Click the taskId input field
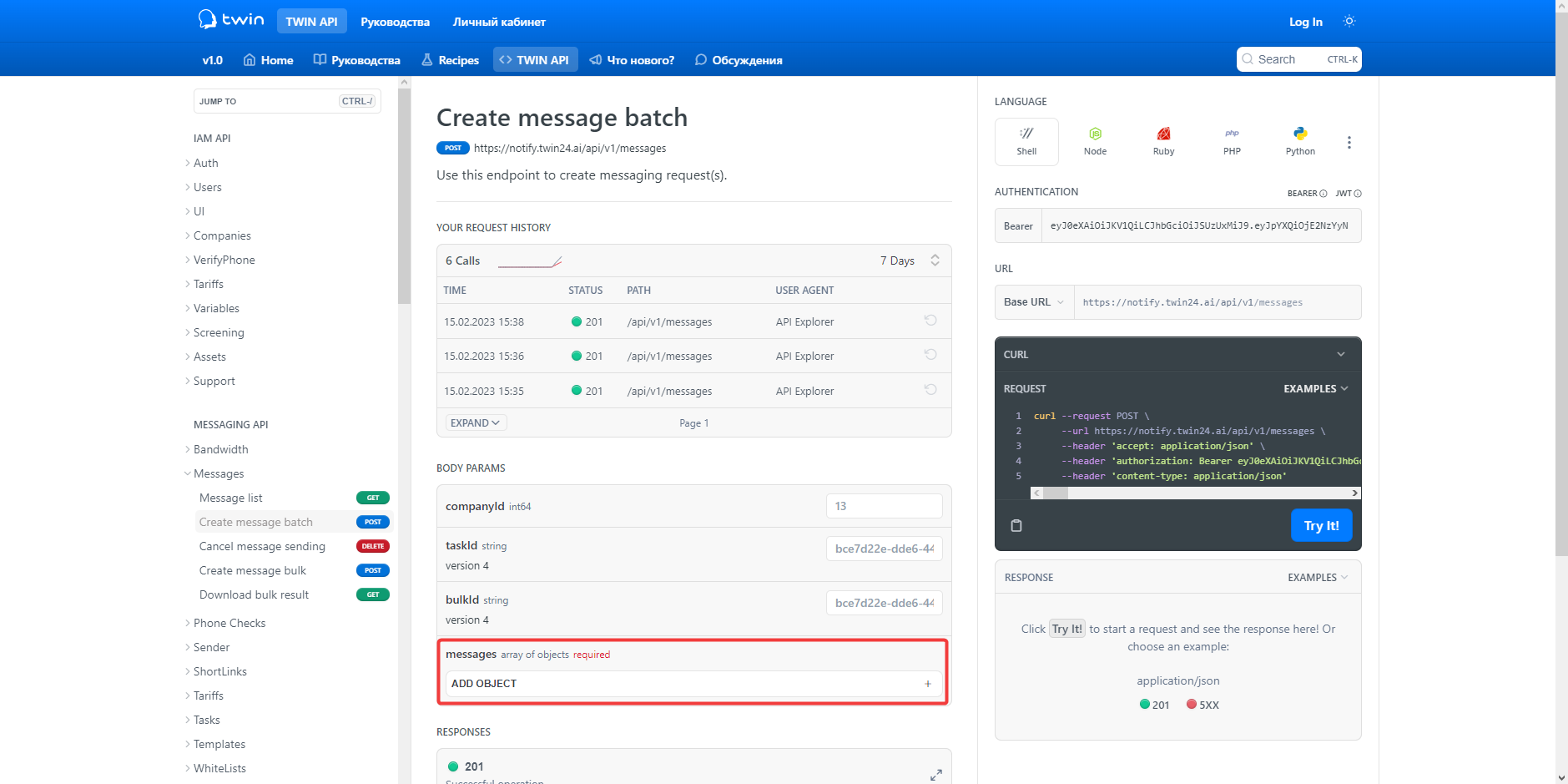Screen dimensions: 1568x784 pos(884,549)
